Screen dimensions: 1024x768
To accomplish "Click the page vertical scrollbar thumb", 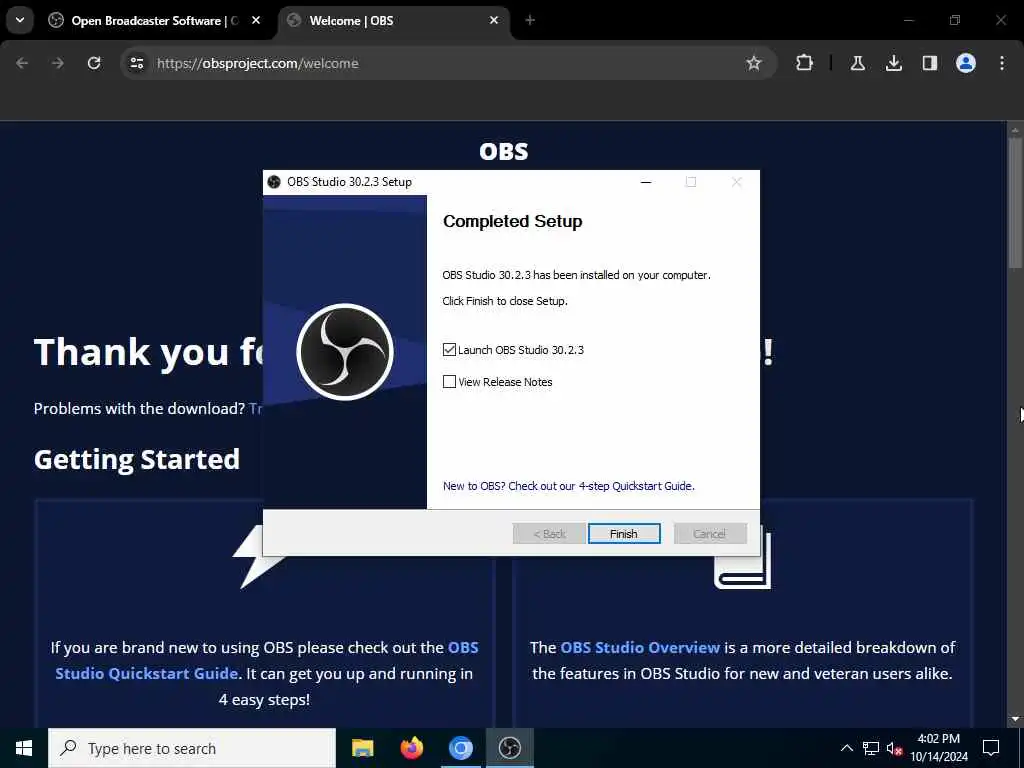I will click(1015, 202).
